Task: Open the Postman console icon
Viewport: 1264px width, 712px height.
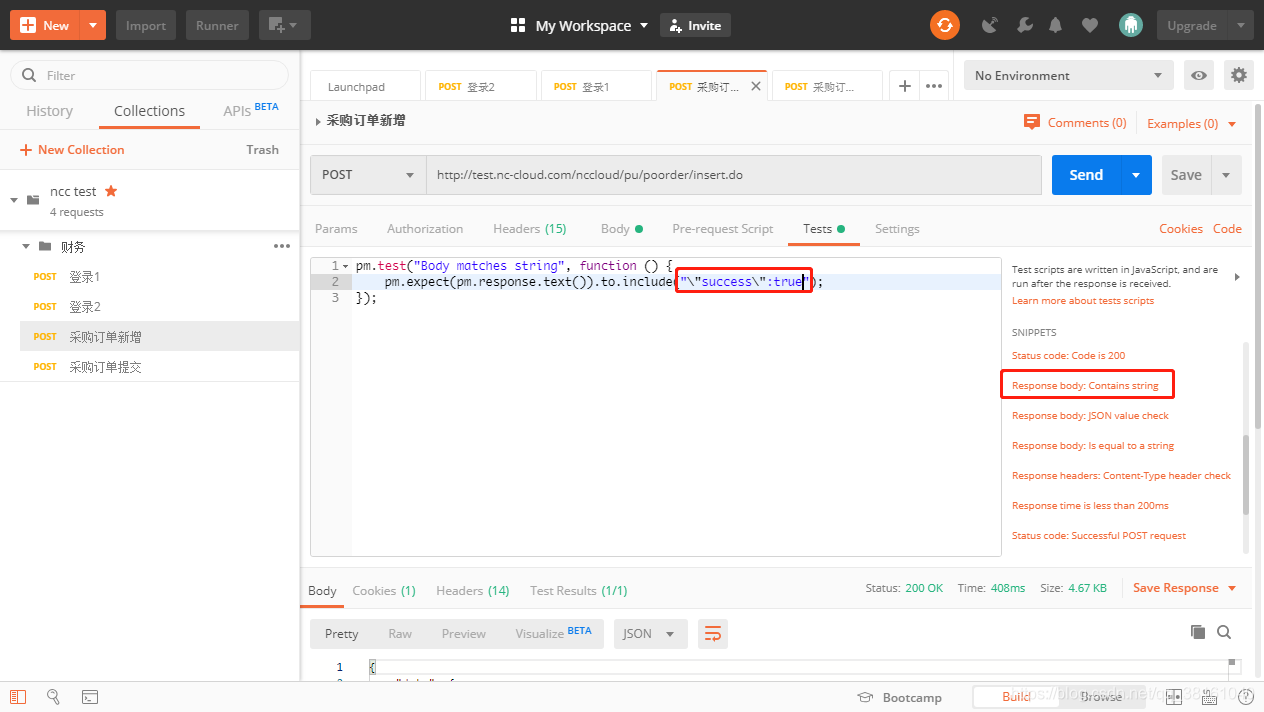Action: 89,697
